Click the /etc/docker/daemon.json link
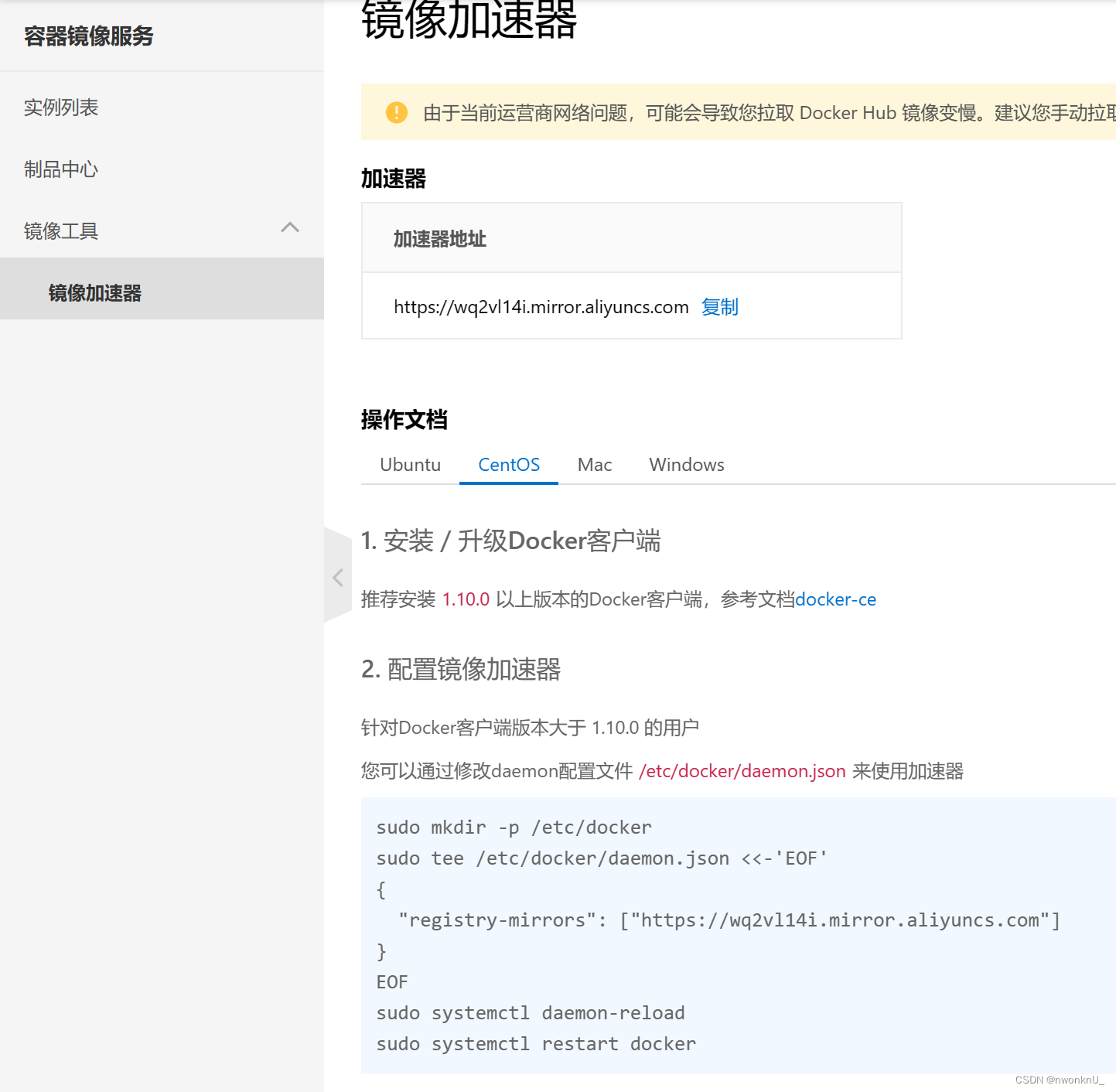Image resolution: width=1116 pixels, height=1092 pixels. pyautogui.click(x=742, y=771)
